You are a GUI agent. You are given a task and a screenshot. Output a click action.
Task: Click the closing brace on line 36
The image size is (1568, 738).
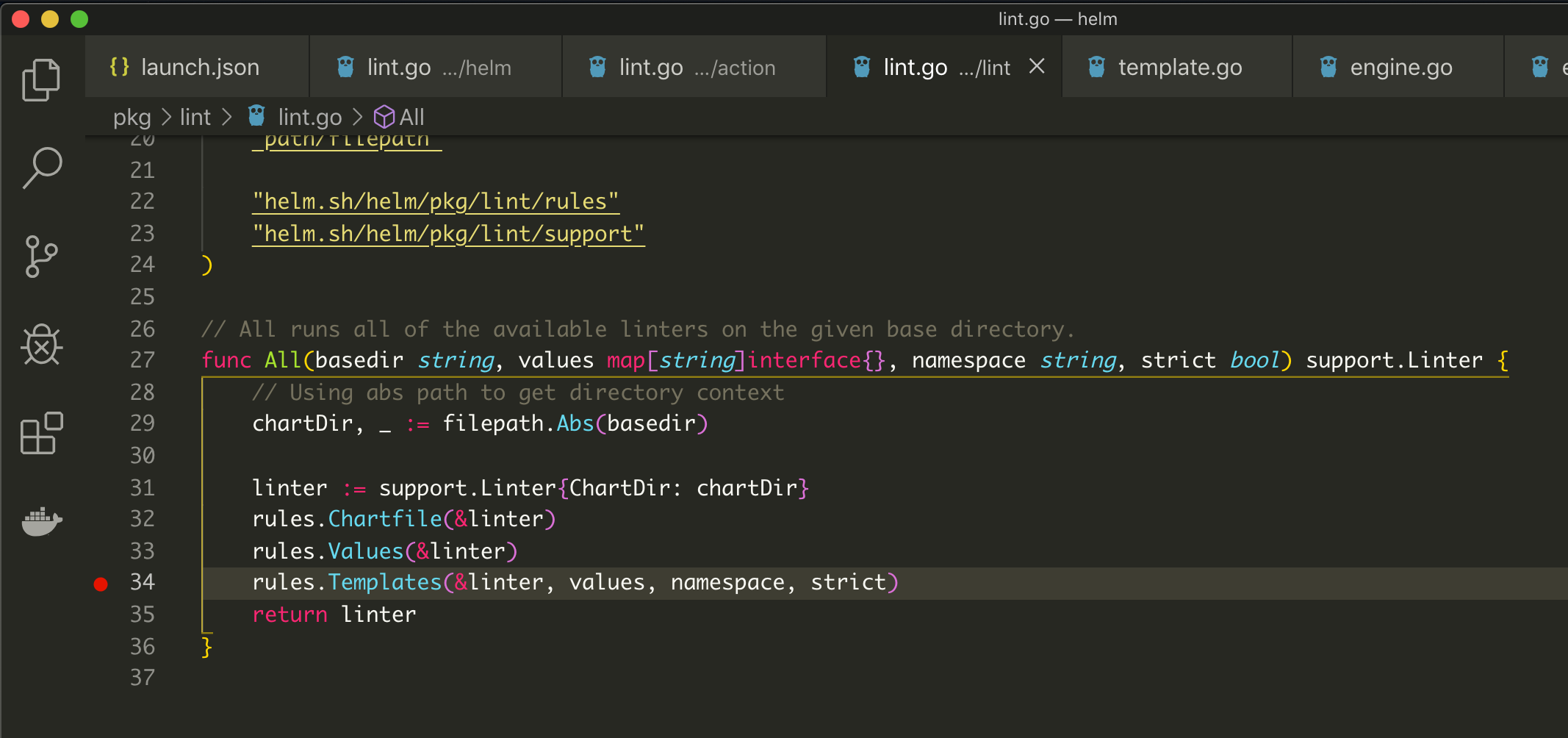pos(207,647)
